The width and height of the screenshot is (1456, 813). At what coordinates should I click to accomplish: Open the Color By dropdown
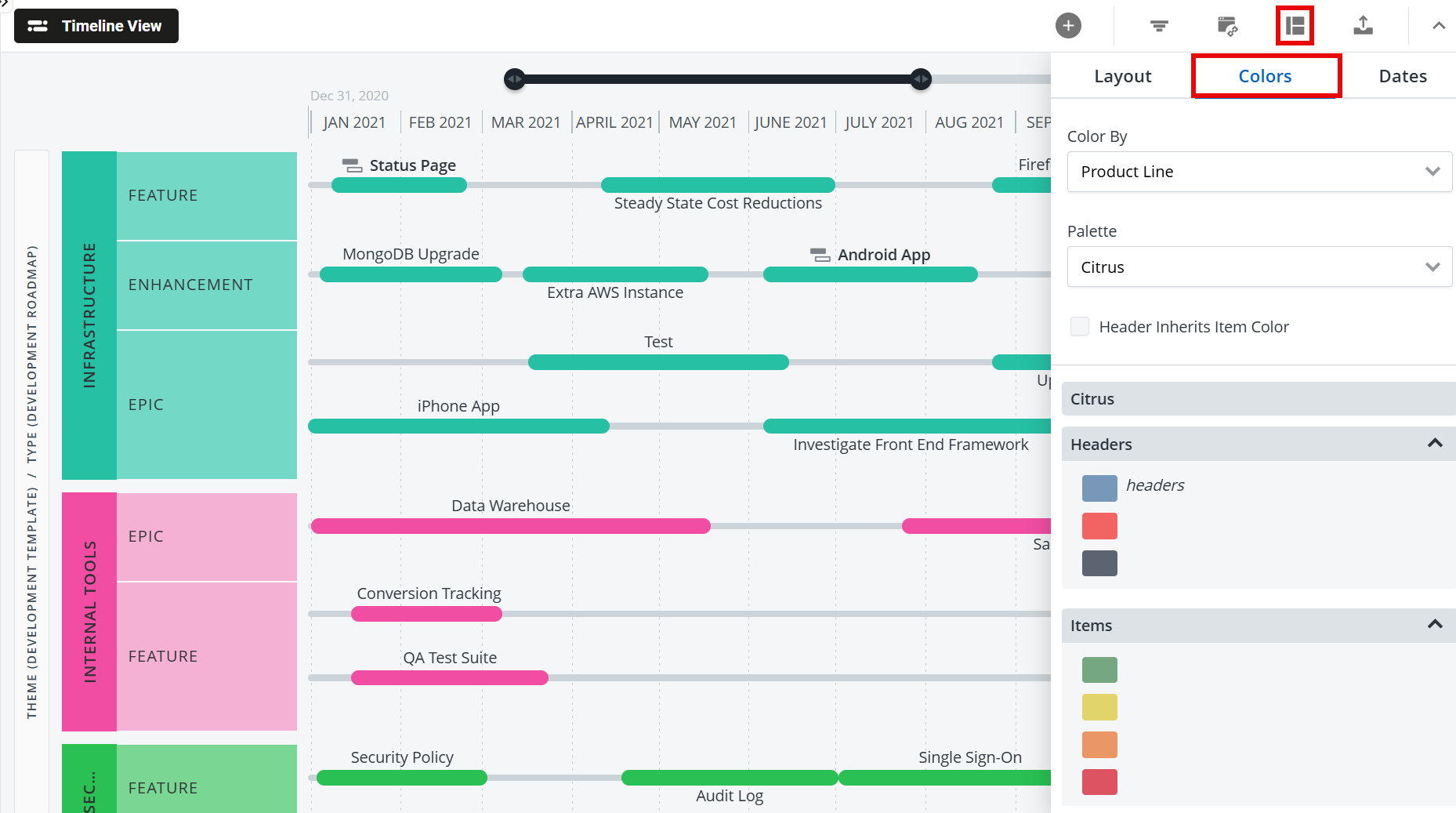click(x=1259, y=172)
